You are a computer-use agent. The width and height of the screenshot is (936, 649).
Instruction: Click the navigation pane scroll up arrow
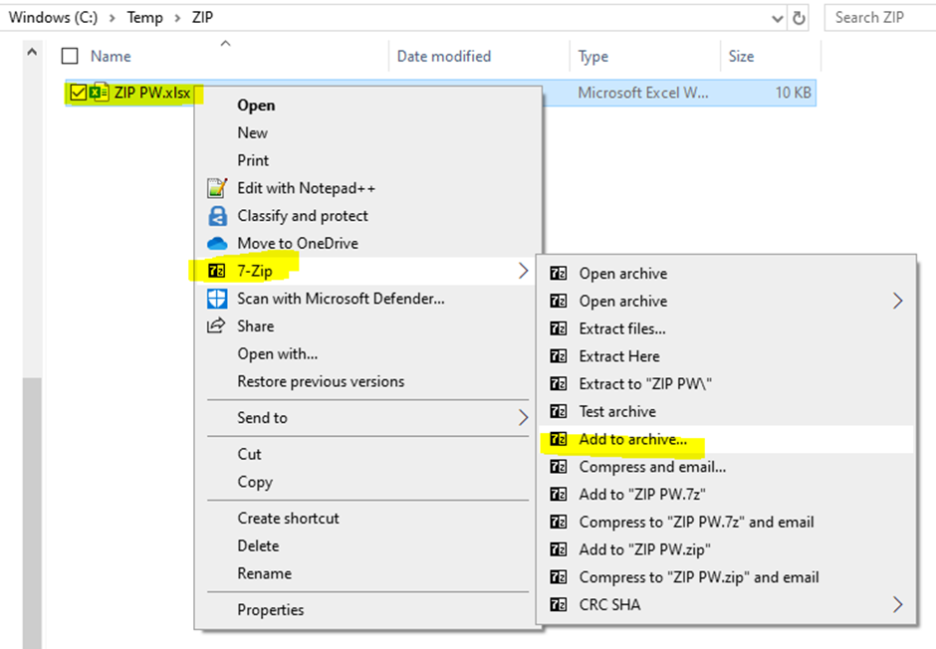tap(32, 53)
